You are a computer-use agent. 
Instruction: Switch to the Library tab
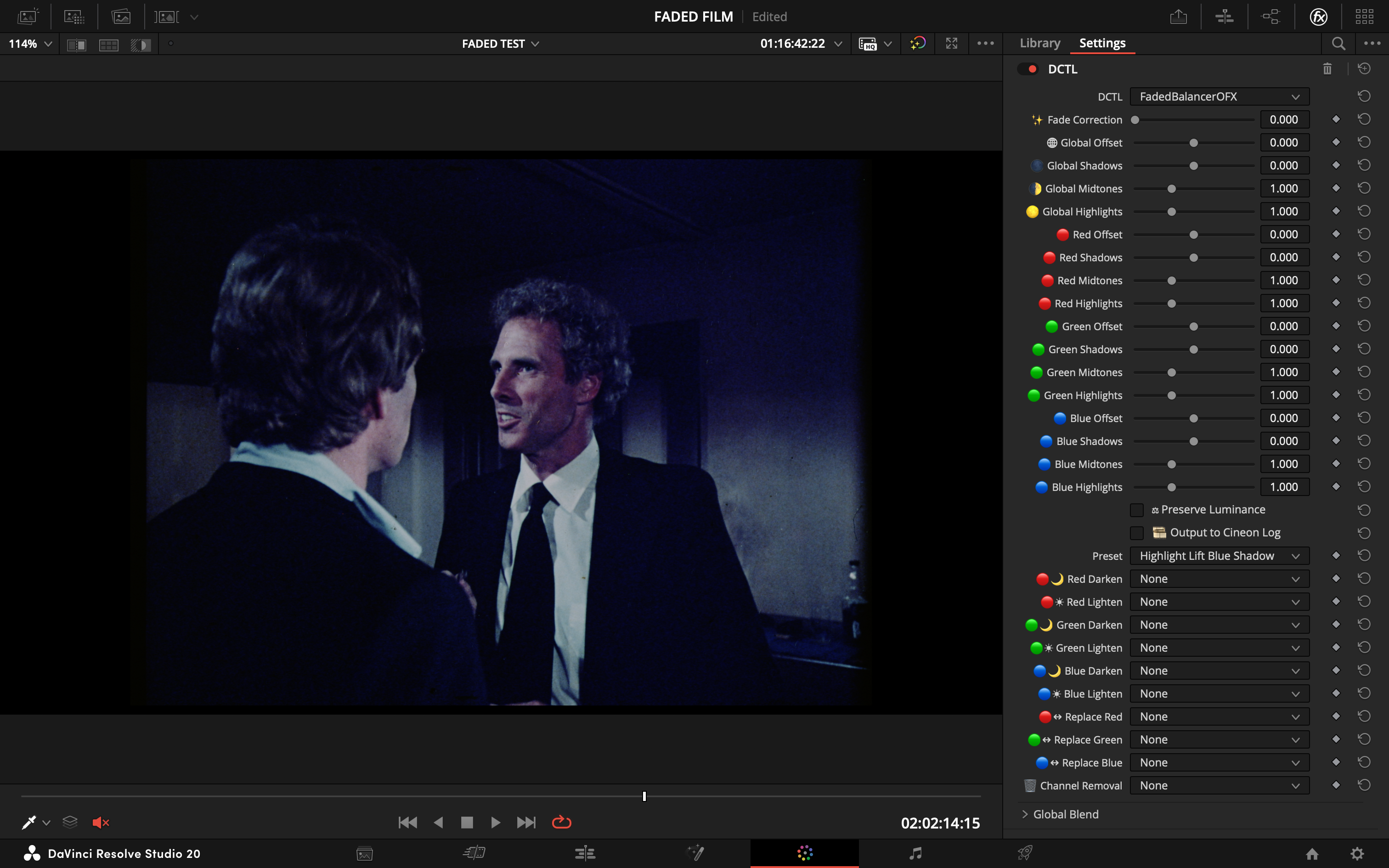(1039, 43)
